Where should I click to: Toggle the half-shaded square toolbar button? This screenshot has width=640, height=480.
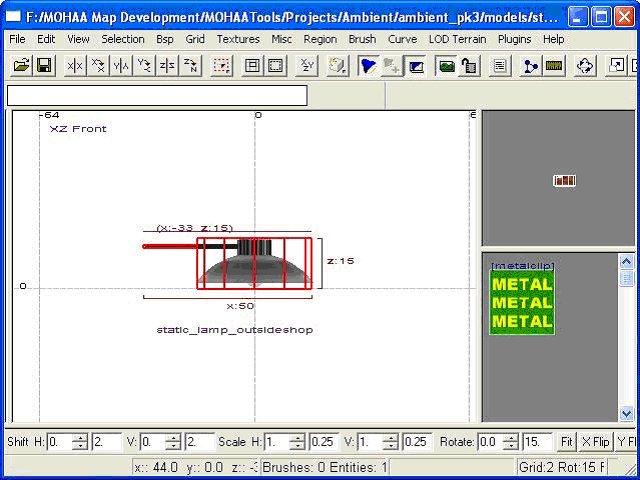click(x=416, y=66)
